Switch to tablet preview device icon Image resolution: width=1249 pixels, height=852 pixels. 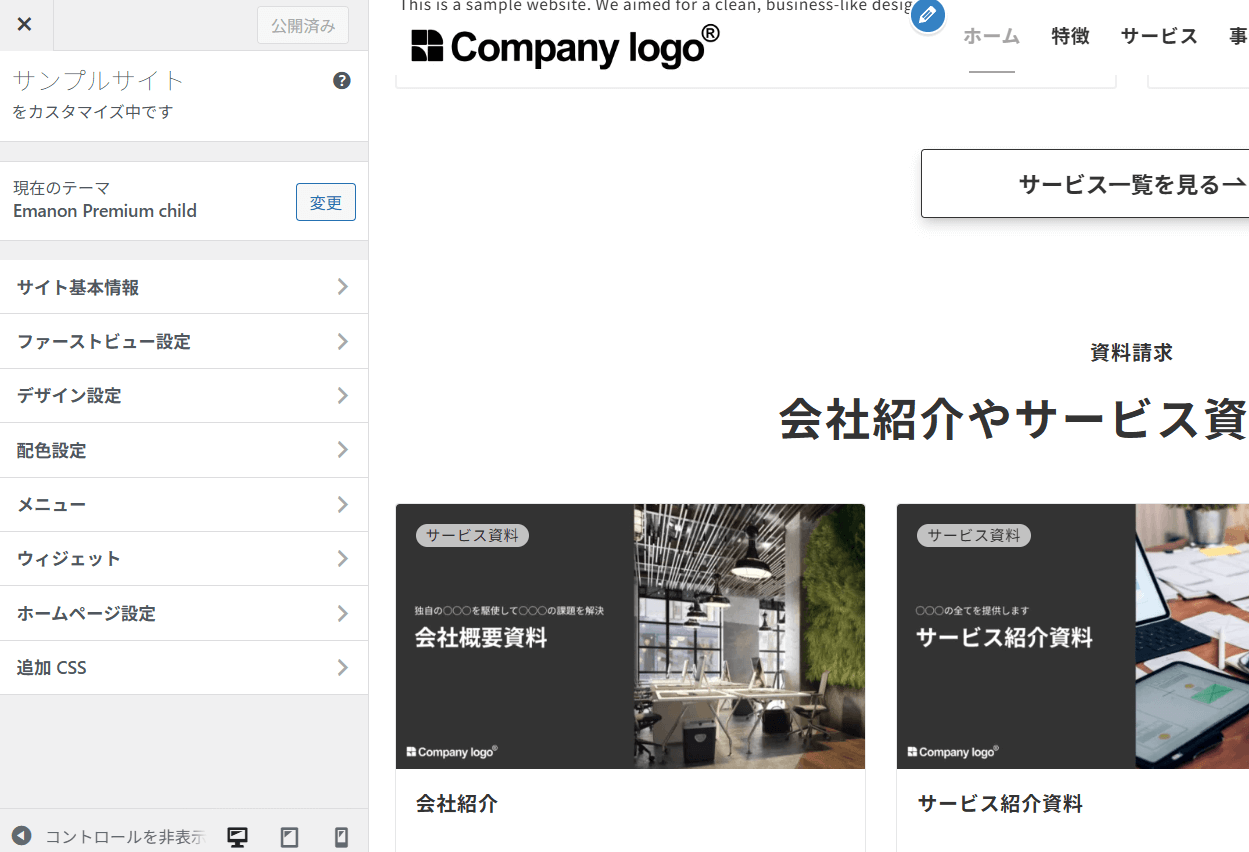tap(290, 837)
